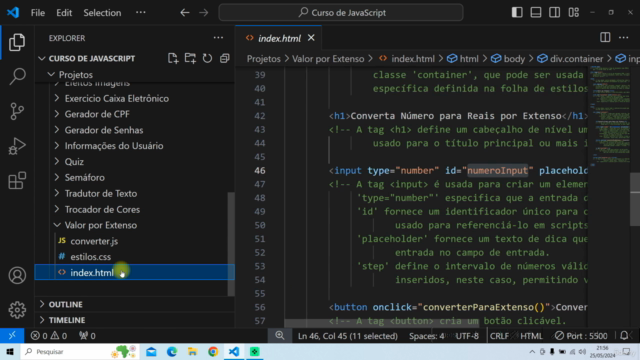Click Ln 46, Col 45 cursor position
Viewport: 640px width, 360px height.
(x=348, y=336)
